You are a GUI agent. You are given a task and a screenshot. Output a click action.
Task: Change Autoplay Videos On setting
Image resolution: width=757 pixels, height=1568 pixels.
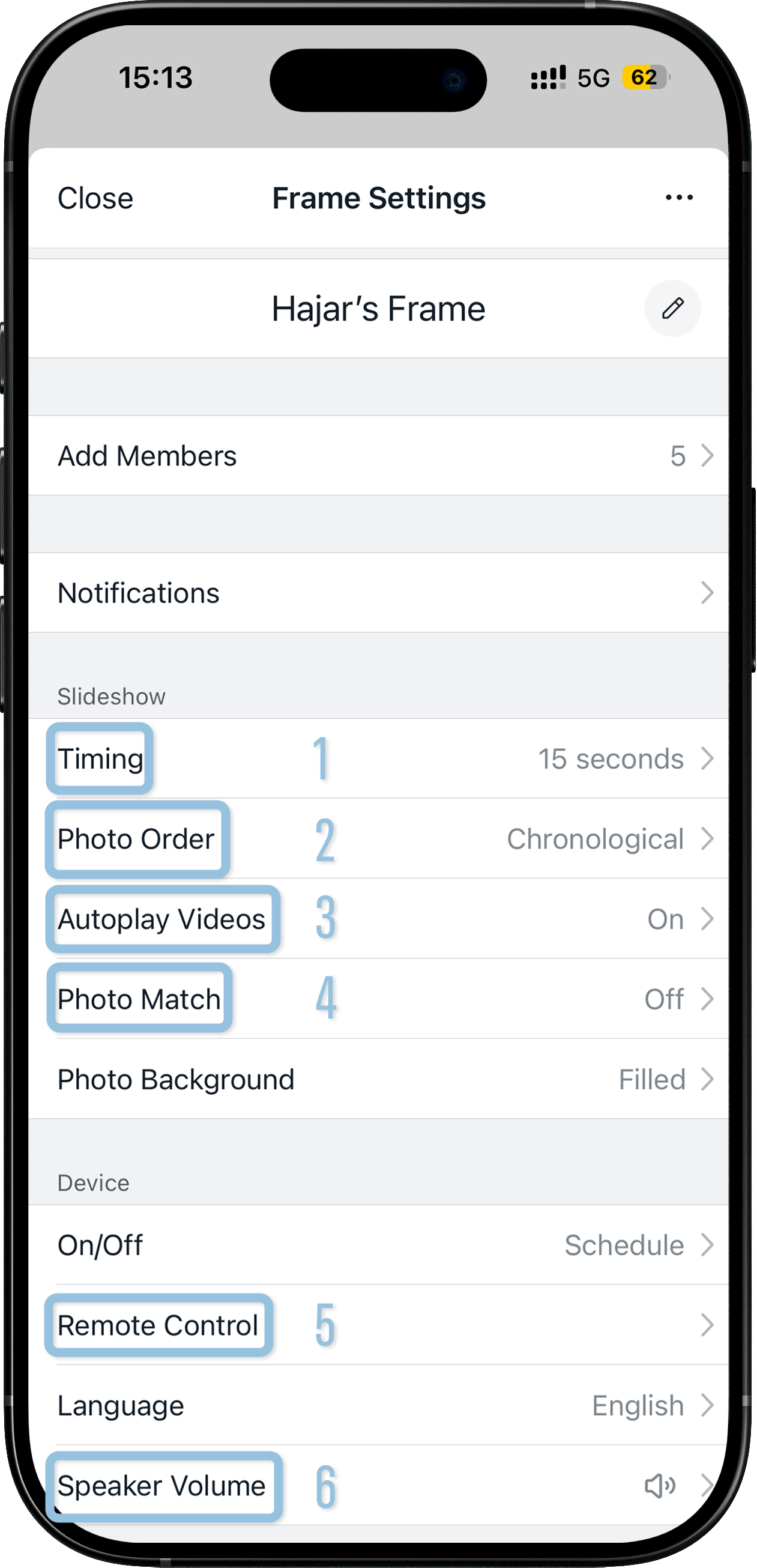[x=666, y=919]
